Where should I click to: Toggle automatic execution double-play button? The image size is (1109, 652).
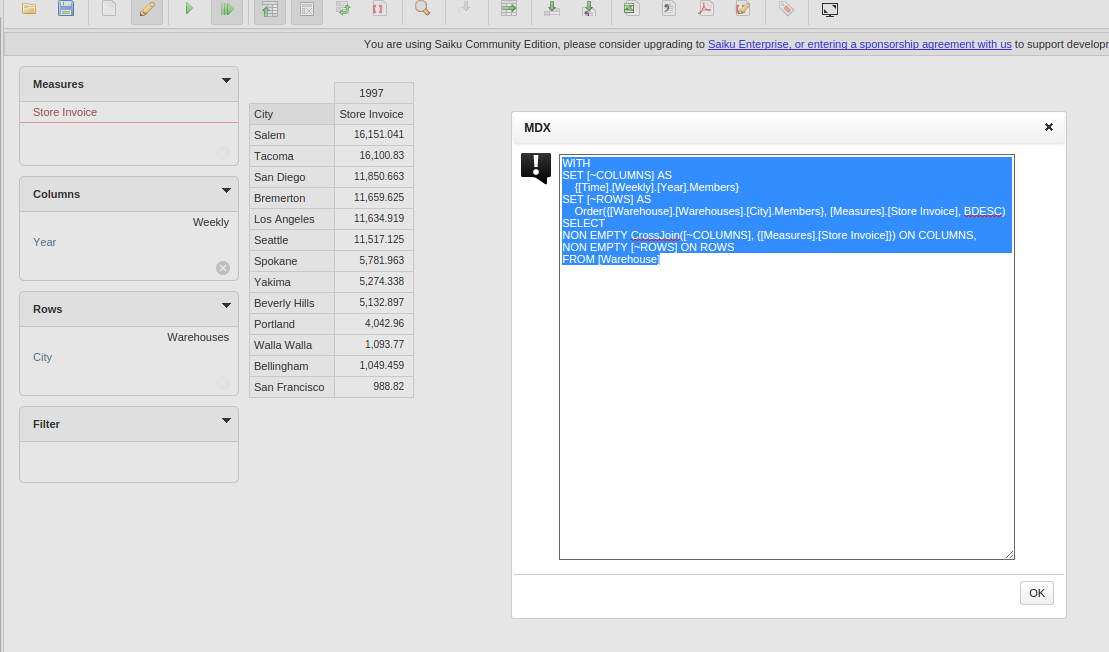click(227, 9)
